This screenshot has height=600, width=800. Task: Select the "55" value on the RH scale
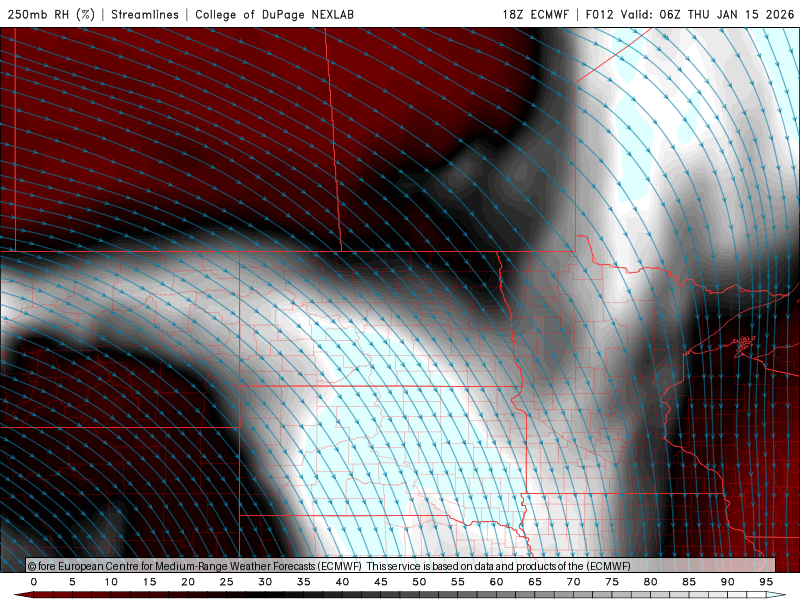[458, 582]
